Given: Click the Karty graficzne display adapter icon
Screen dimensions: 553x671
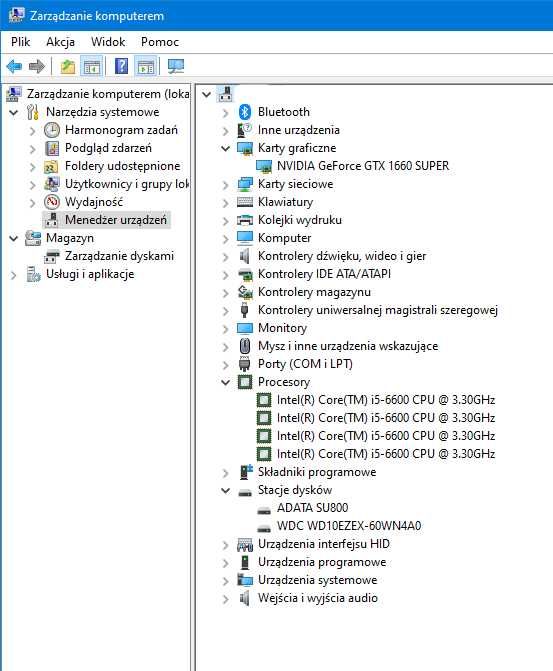Looking at the screenshot, I should (245, 148).
